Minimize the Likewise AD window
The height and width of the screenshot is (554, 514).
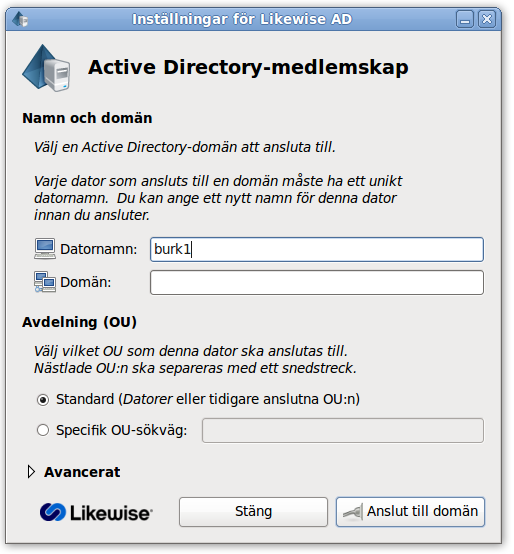tap(465, 19)
